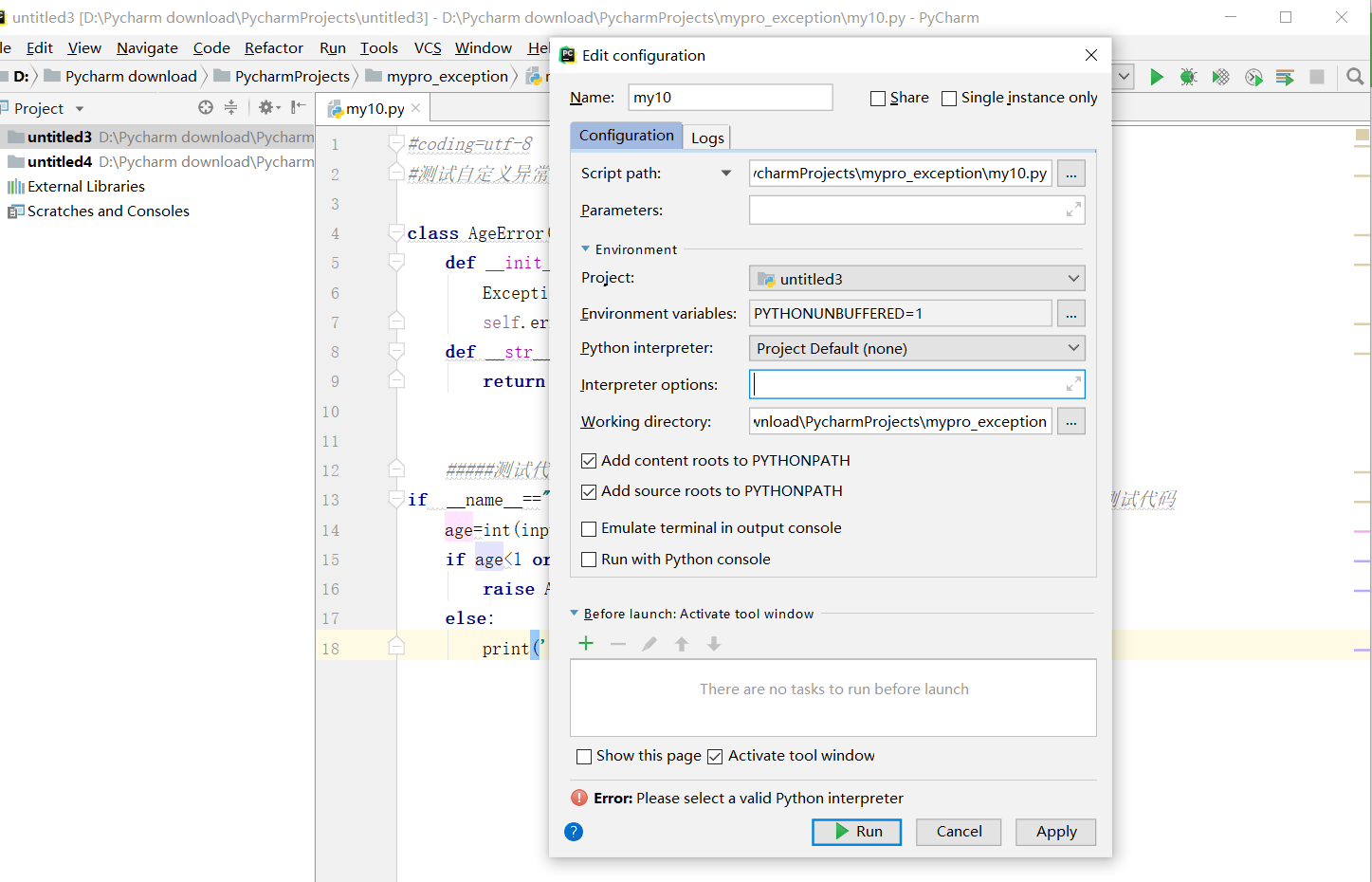The image size is (1372, 882).
Task: Select the Configuration tab
Action: point(626,136)
